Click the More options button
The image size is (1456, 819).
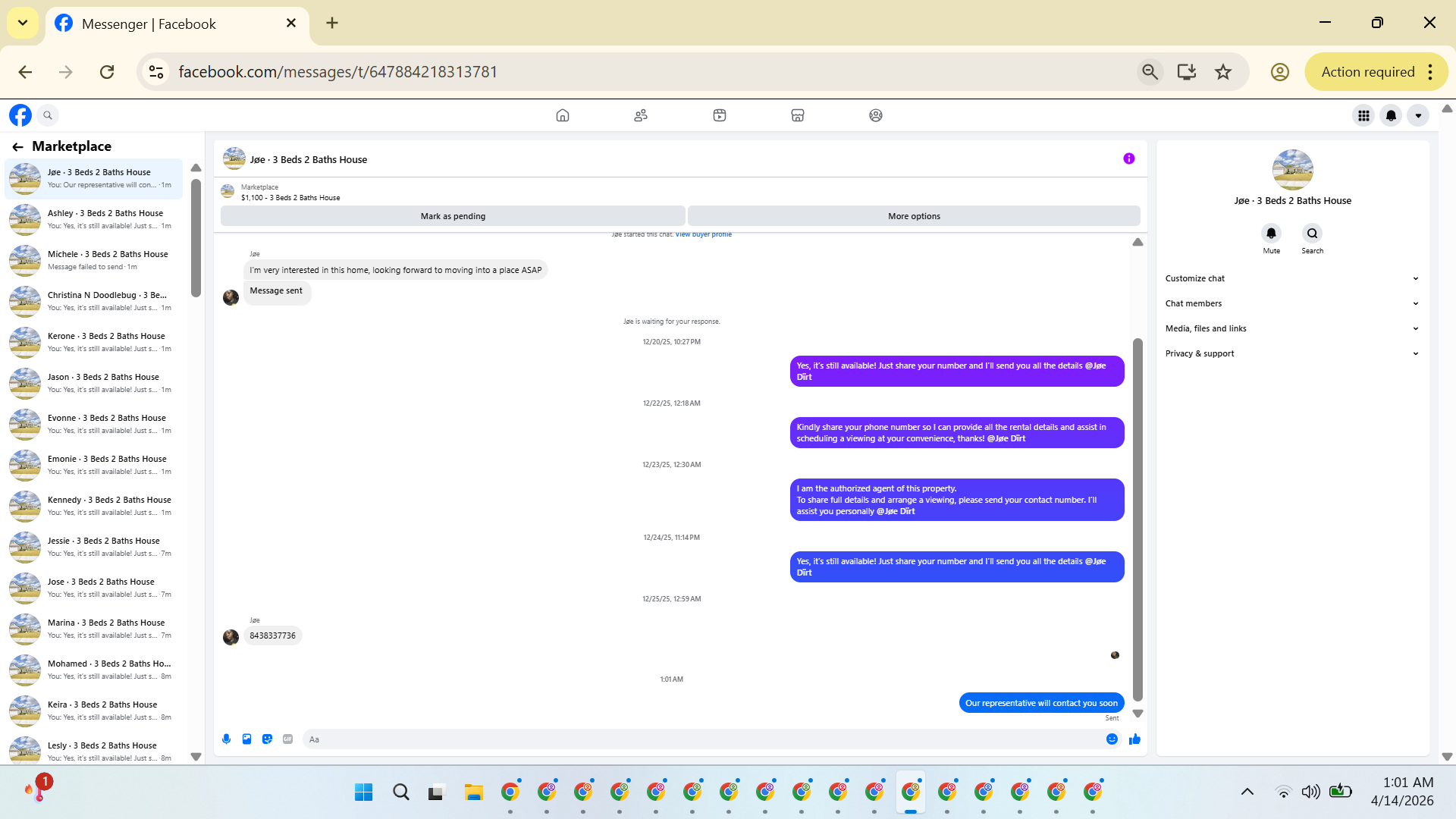(x=913, y=216)
